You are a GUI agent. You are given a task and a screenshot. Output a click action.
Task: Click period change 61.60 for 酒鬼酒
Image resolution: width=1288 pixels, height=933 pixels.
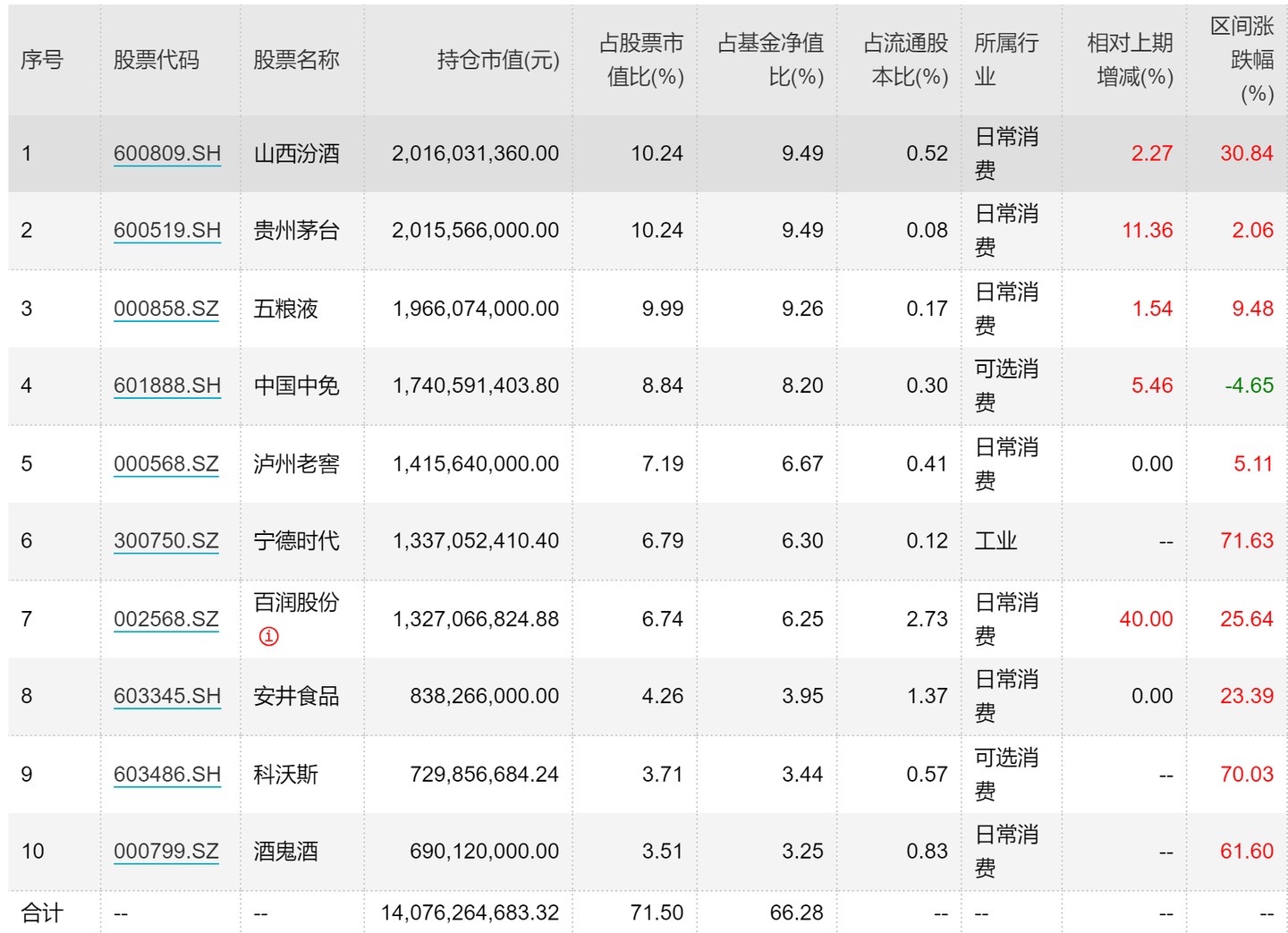tap(1247, 851)
